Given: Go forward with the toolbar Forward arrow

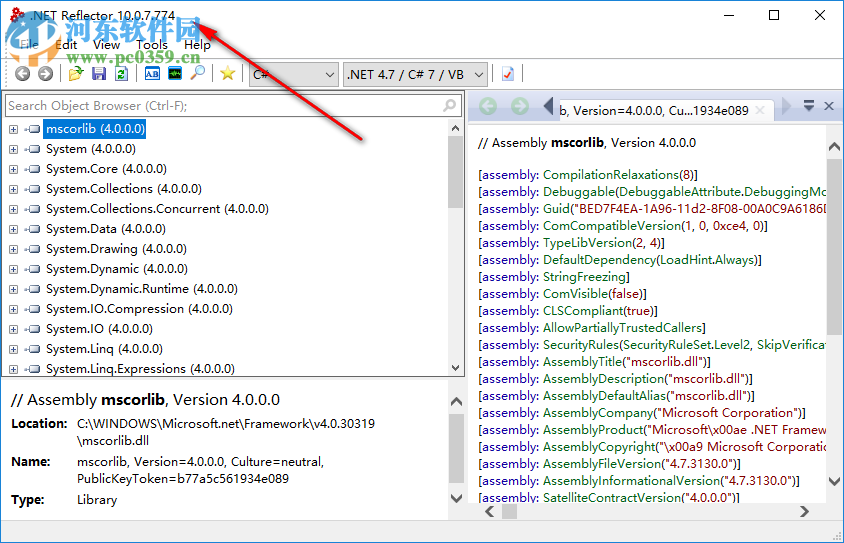Looking at the screenshot, I should [x=46, y=74].
